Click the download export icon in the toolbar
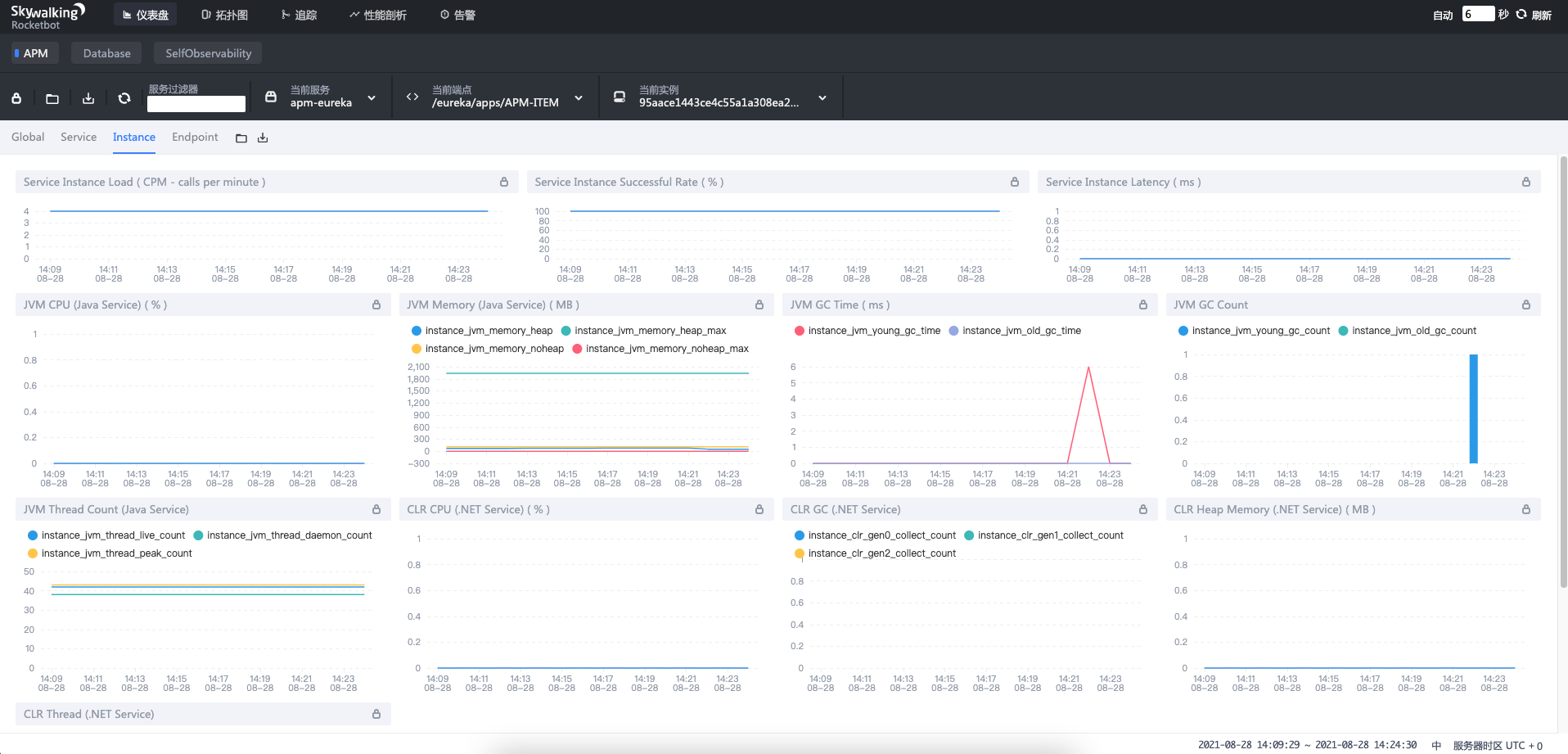The width and height of the screenshot is (1568, 754). coord(88,98)
